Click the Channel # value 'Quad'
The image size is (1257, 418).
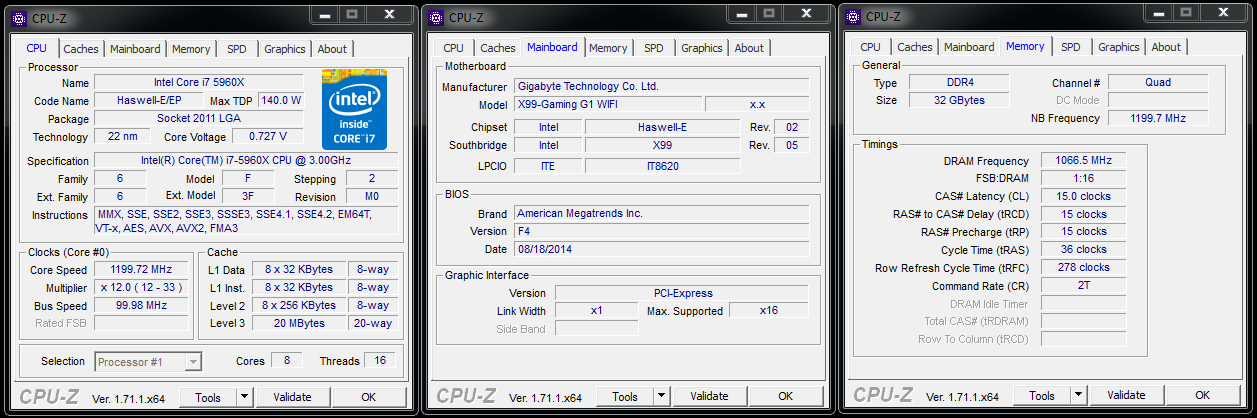pos(1158,82)
